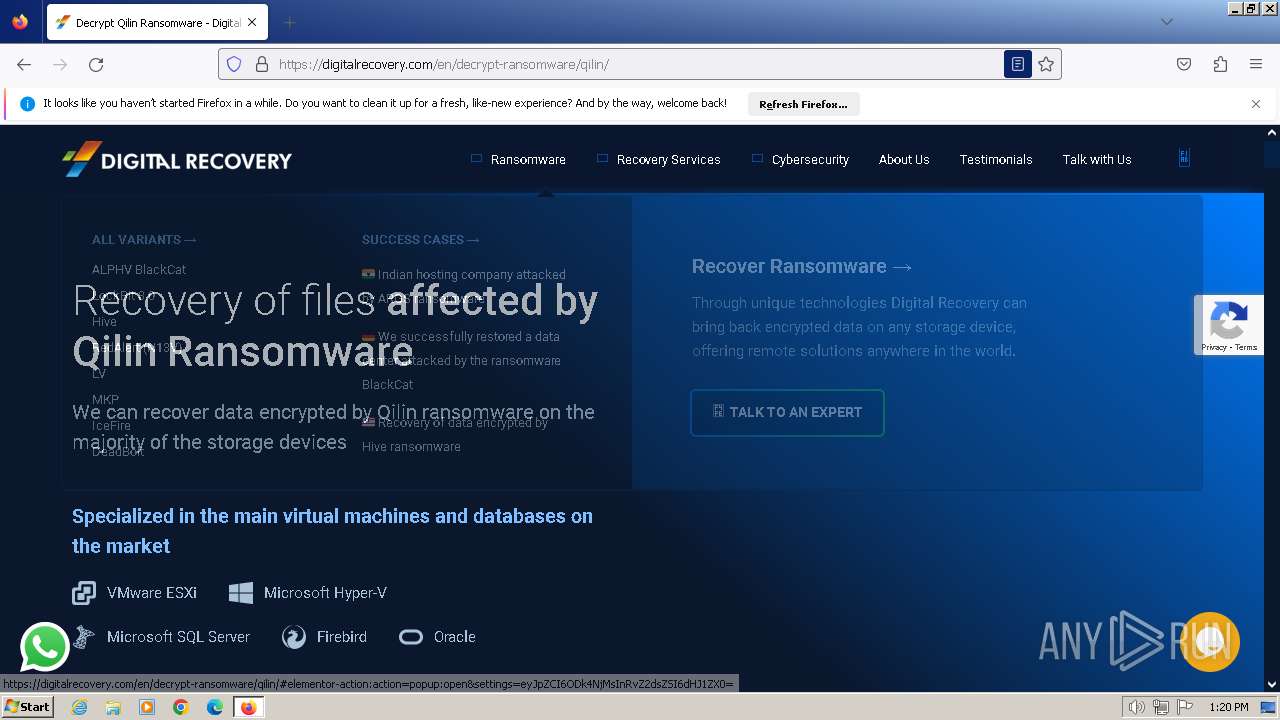Click the page scrollbar down arrow
The image size is (1280, 720).
tap(1272, 684)
